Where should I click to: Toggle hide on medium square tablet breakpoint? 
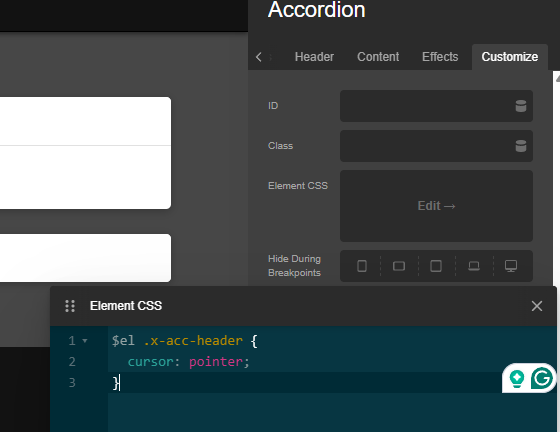pyautogui.click(x=436, y=266)
